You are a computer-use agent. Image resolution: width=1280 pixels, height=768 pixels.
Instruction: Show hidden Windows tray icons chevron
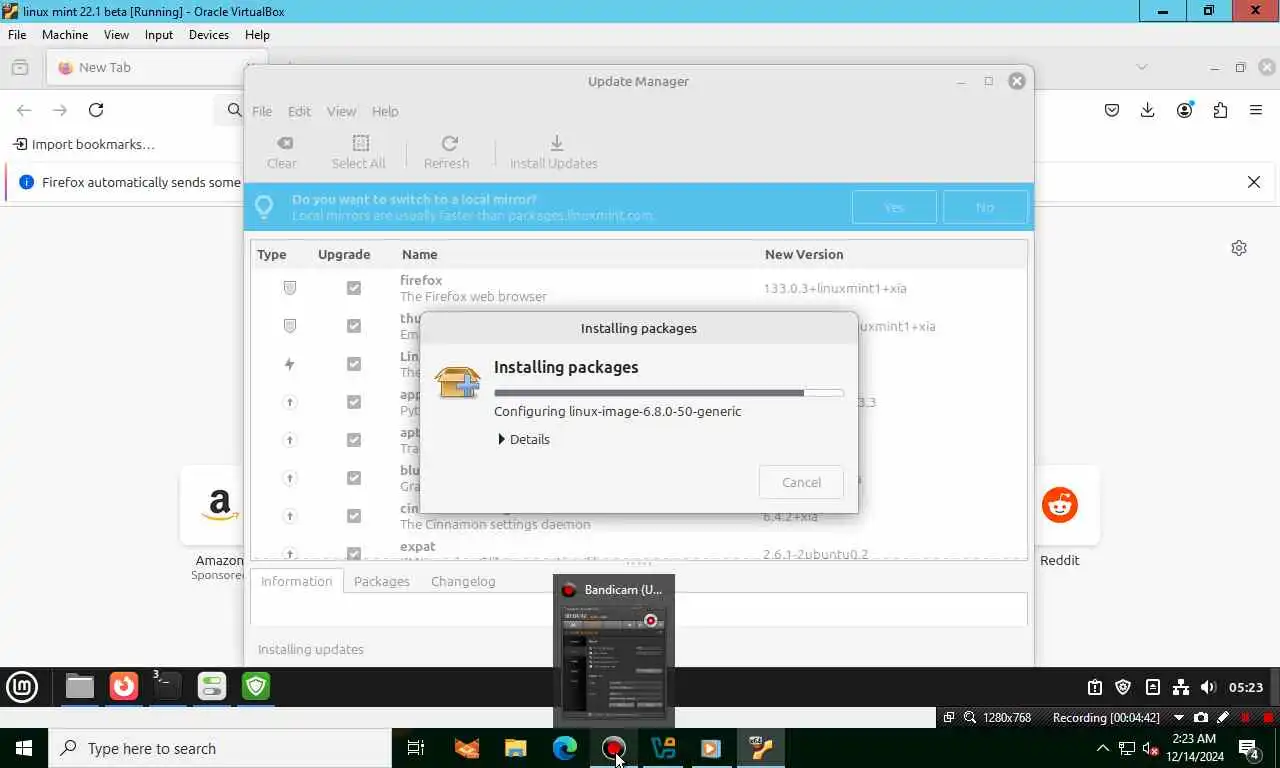[x=1103, y=748]
